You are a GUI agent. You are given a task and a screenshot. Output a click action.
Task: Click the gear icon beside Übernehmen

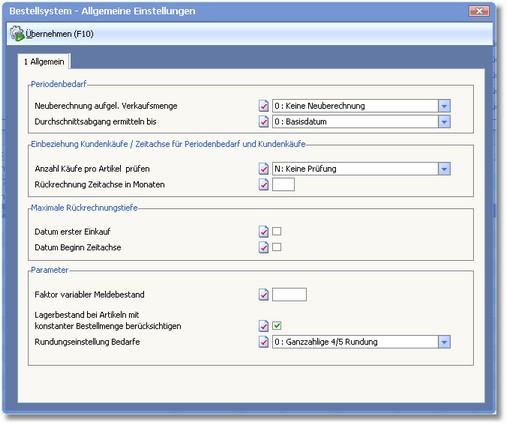[x=17, y=34]
